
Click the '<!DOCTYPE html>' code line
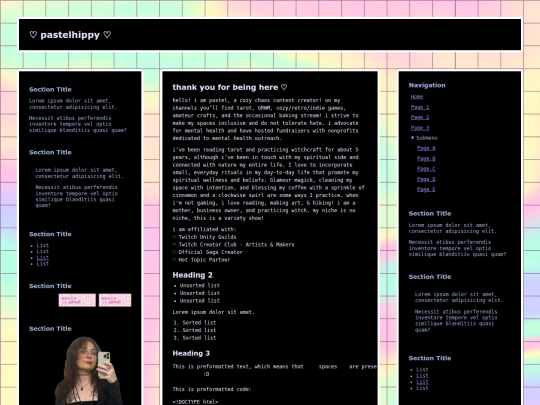[195, 402]
